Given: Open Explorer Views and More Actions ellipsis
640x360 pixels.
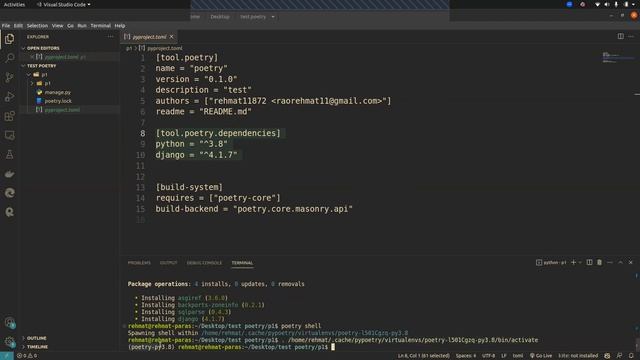Looking at the screenshot, I should click(111, 37).
